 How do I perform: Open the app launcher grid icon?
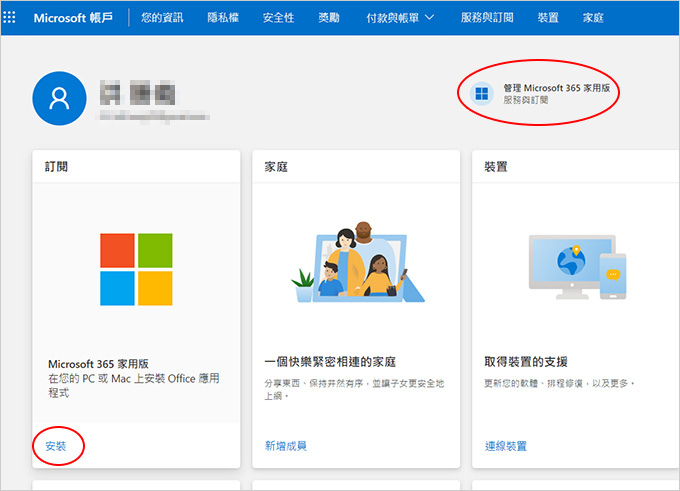(9, 17)
